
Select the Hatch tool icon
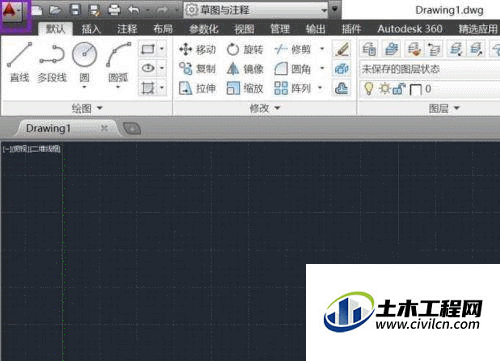coord(148,88)
